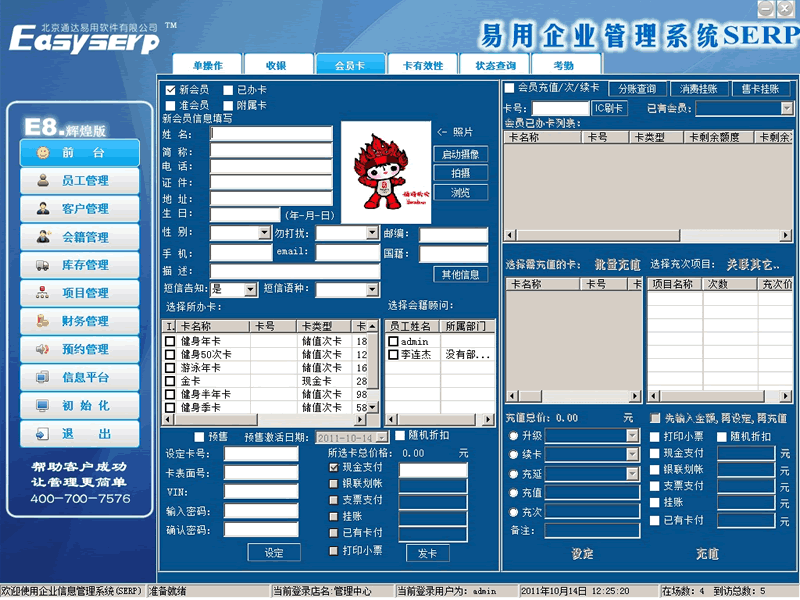This screenshot has height=600, width=800.
Task: Select the 充值 radio button
Action: [x=513, y=493]
